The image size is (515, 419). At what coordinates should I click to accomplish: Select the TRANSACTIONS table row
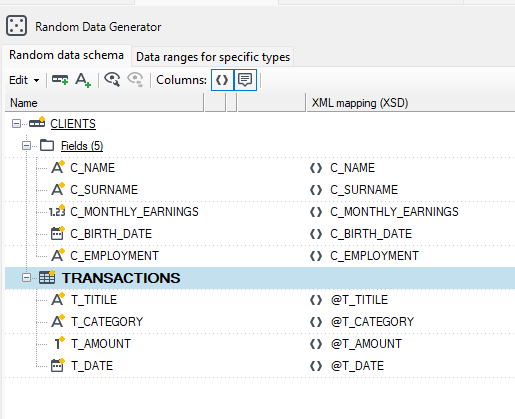point(260,278)
